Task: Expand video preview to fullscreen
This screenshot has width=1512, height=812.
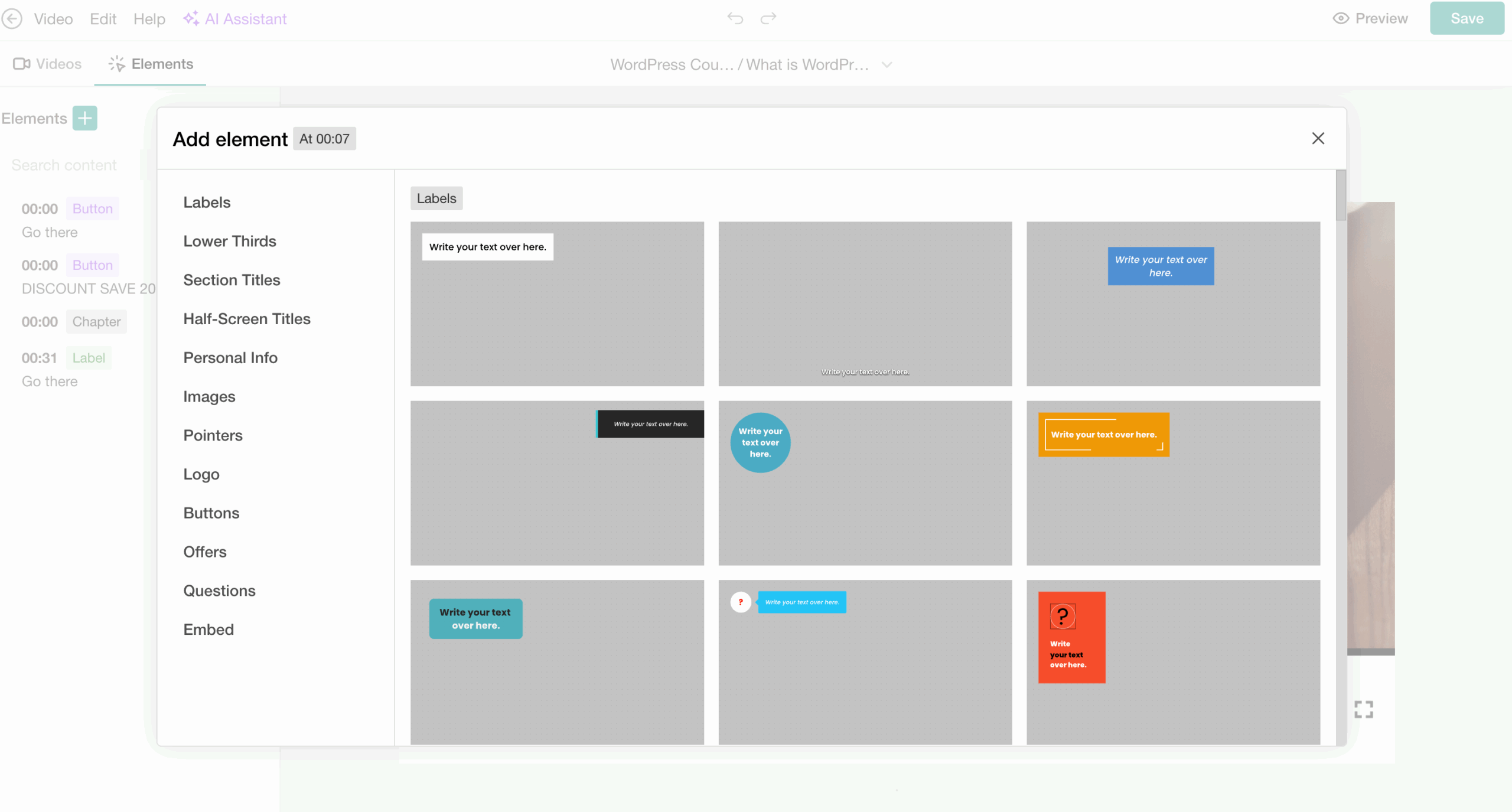Action: 1364,709
